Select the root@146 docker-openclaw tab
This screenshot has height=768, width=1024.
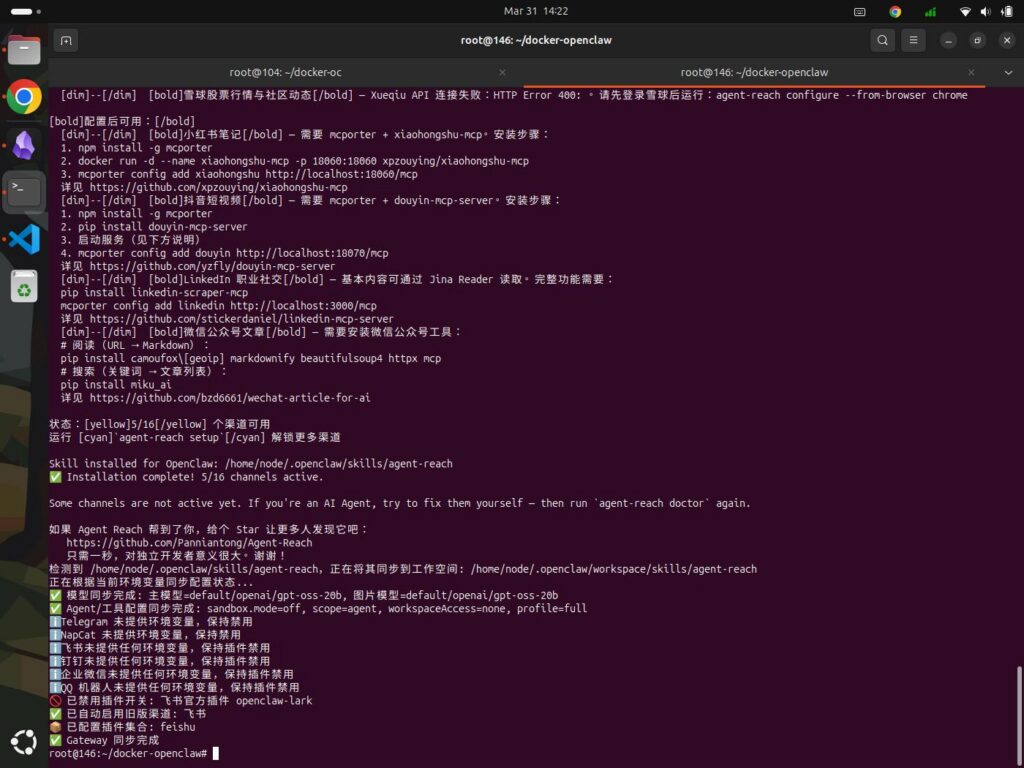pos(754,72)
